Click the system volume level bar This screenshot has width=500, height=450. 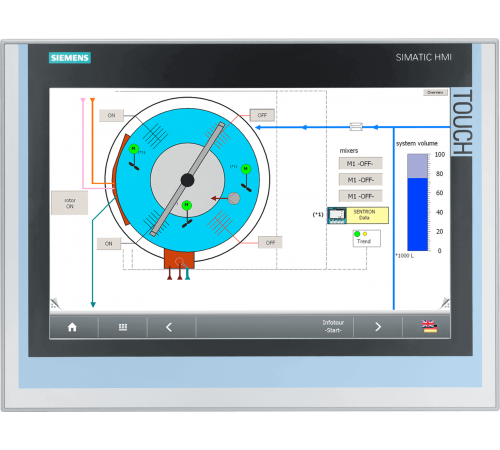tap(418, 202)
